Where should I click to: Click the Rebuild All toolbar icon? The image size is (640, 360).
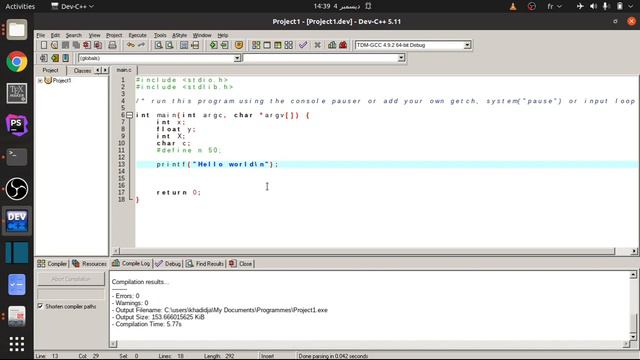[x=289, y=45]
